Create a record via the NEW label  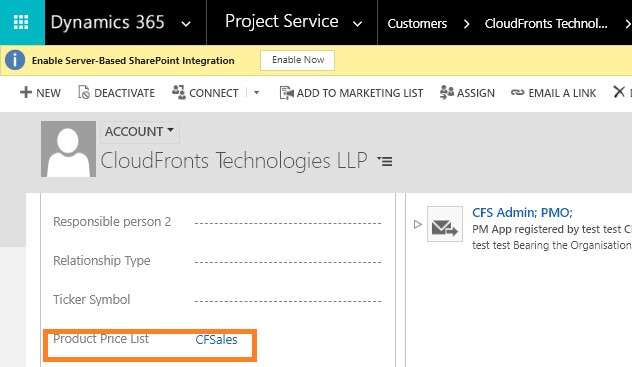coord(48,93)
